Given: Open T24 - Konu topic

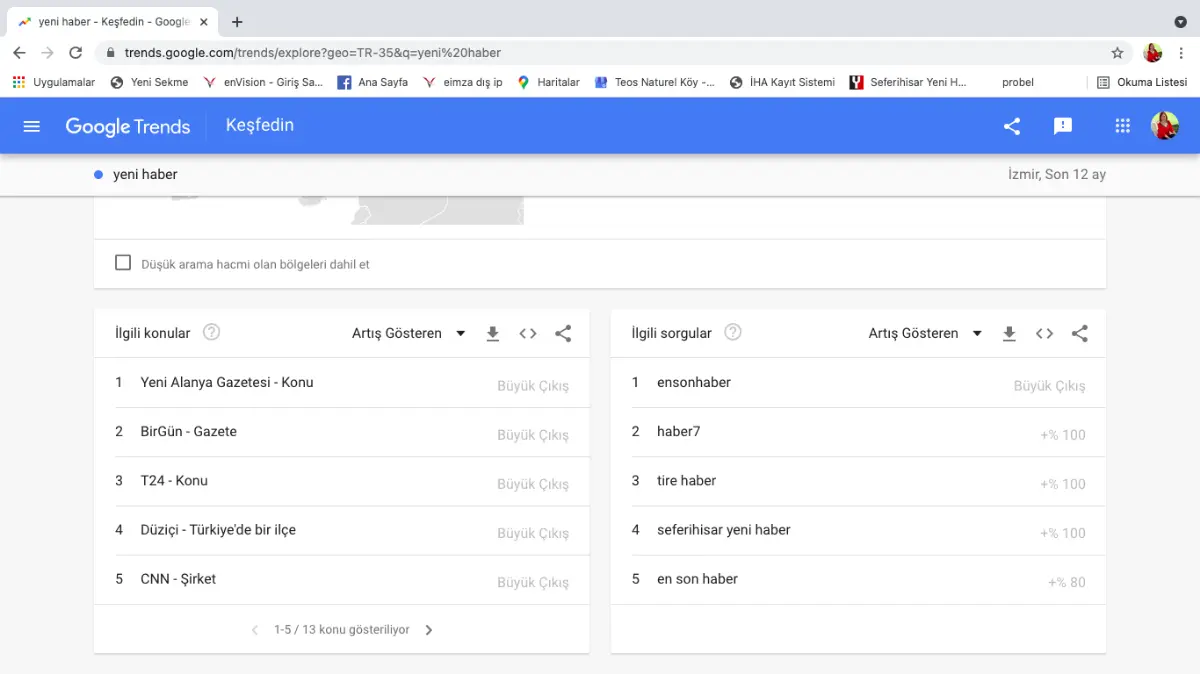Looking at the screenshot, I should (174, 480).
